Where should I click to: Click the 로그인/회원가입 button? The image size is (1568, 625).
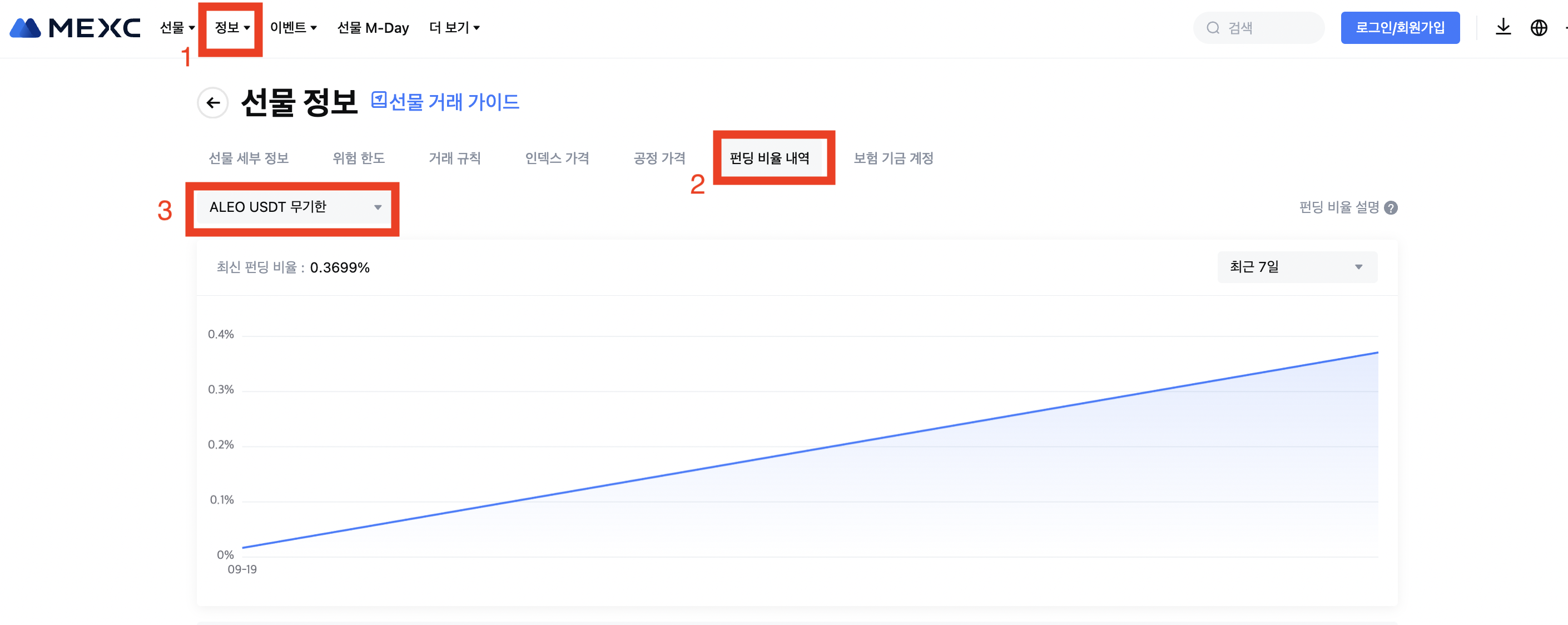coord(1400,28)
